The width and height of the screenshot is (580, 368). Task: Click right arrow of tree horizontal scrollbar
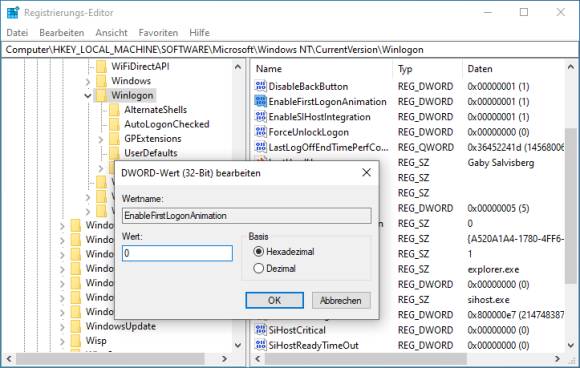point(224,359)
